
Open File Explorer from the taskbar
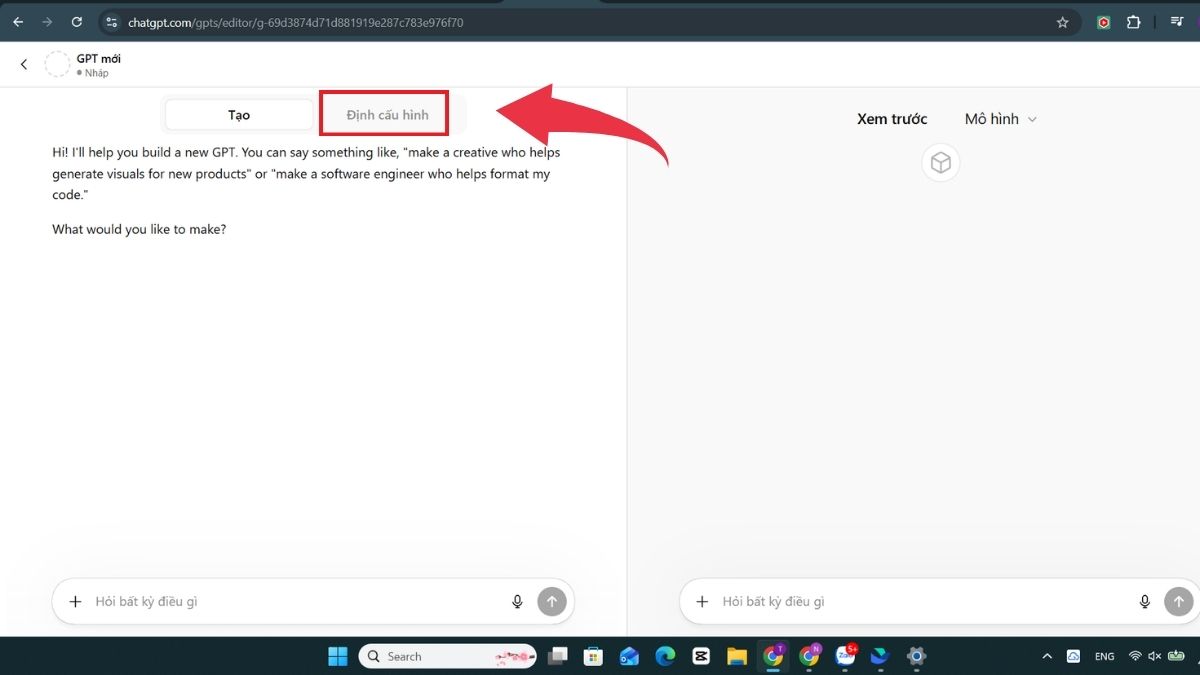(737, 656)
